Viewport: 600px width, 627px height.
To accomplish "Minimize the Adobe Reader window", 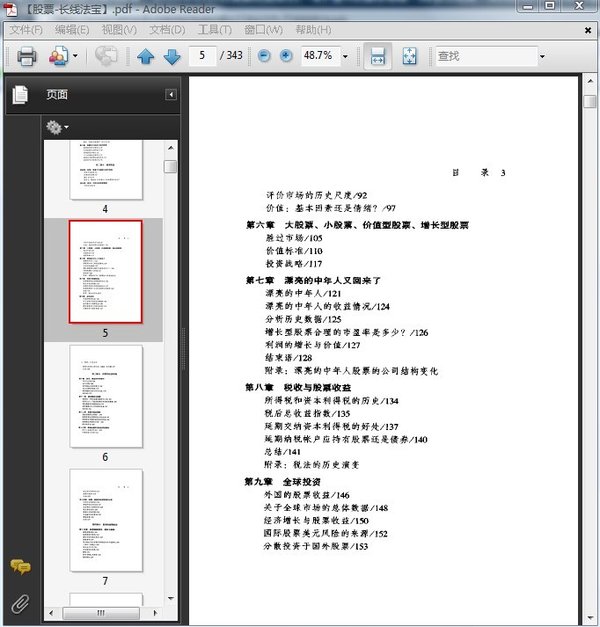I will (528, 6).
